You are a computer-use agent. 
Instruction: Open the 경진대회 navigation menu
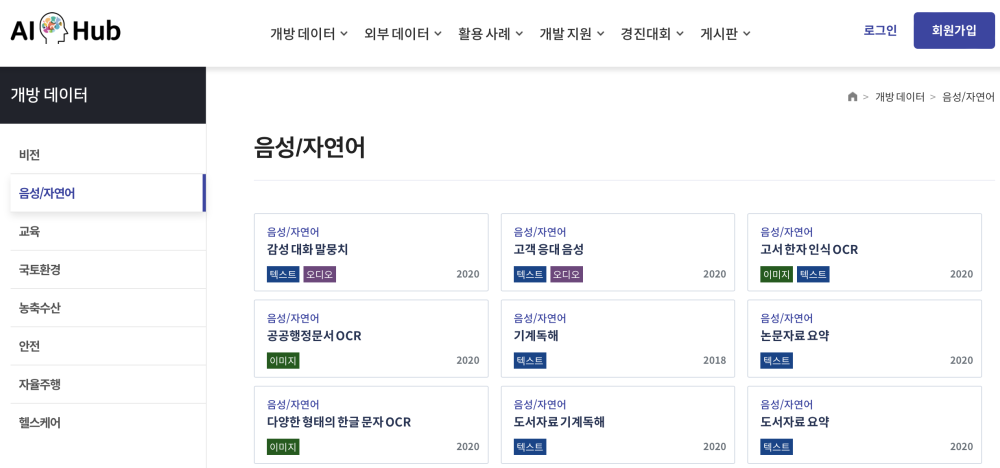tap(651, 33)
